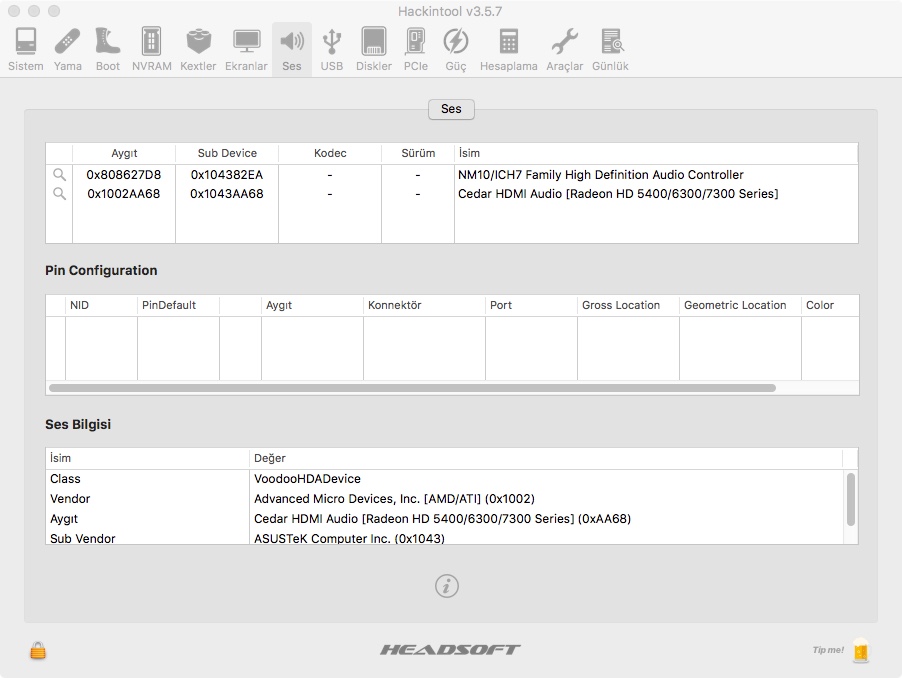Click the Pin Configuration horizontal scrollbar
902x678 pixels.
pyautogui.click(x=412, y=387)
